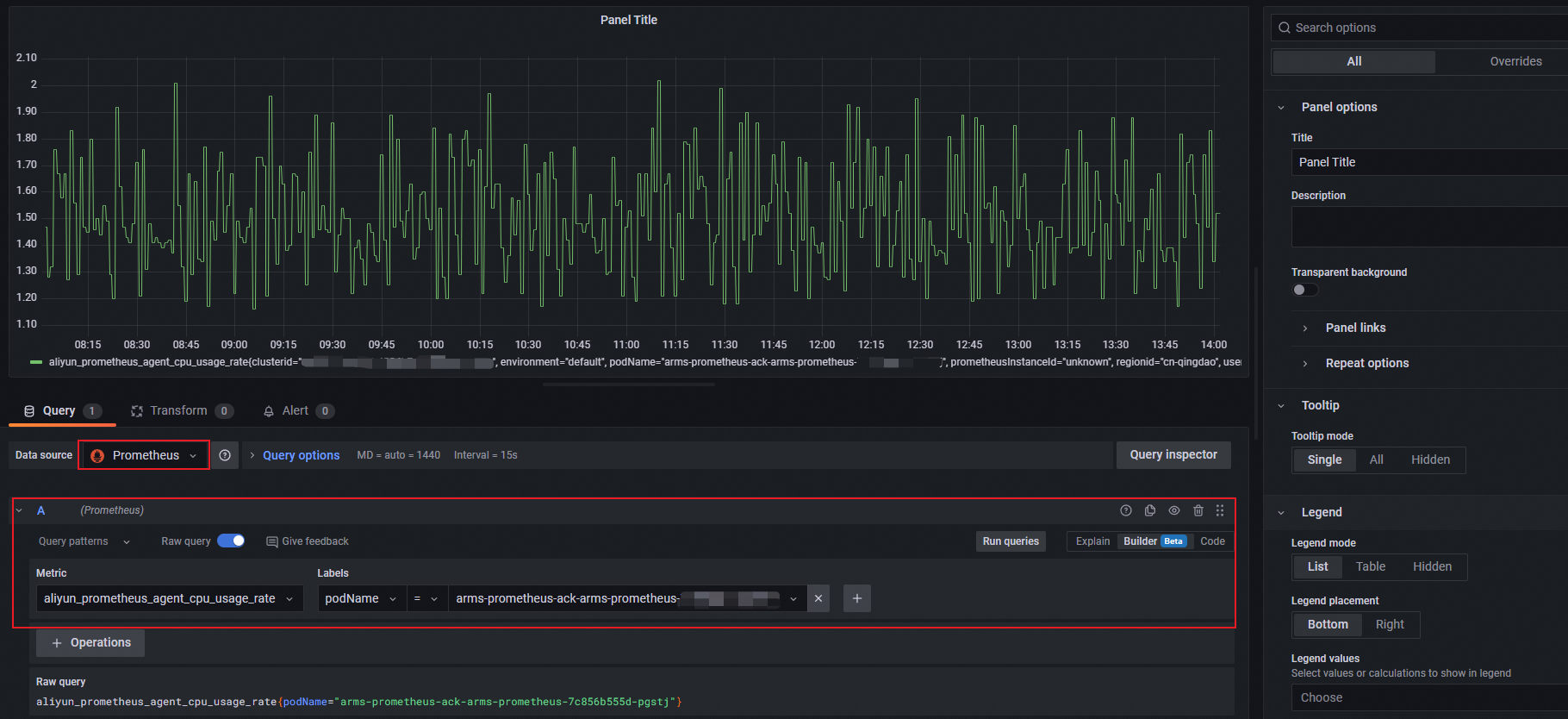Viewport: 1568px width, 719px height.
Task: Collapse query A row chevron
Action: tap(19, 510)
